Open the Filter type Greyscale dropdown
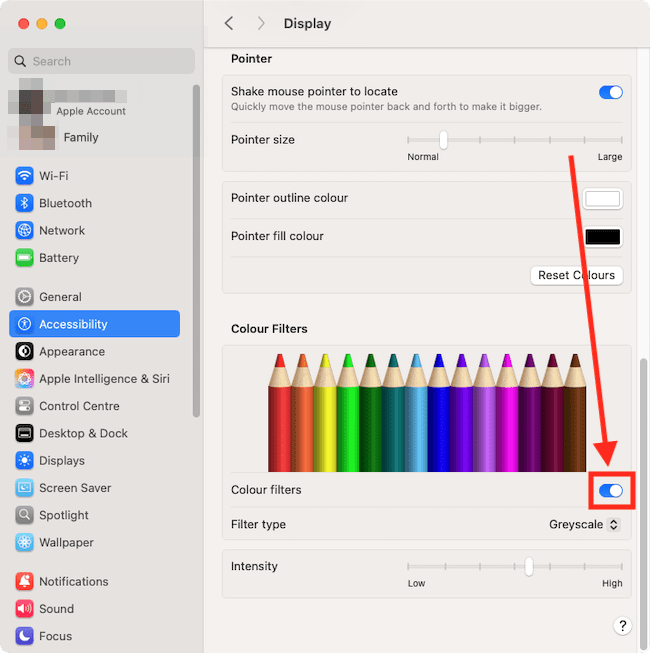650x653 pixels. (x=584, y=524)
